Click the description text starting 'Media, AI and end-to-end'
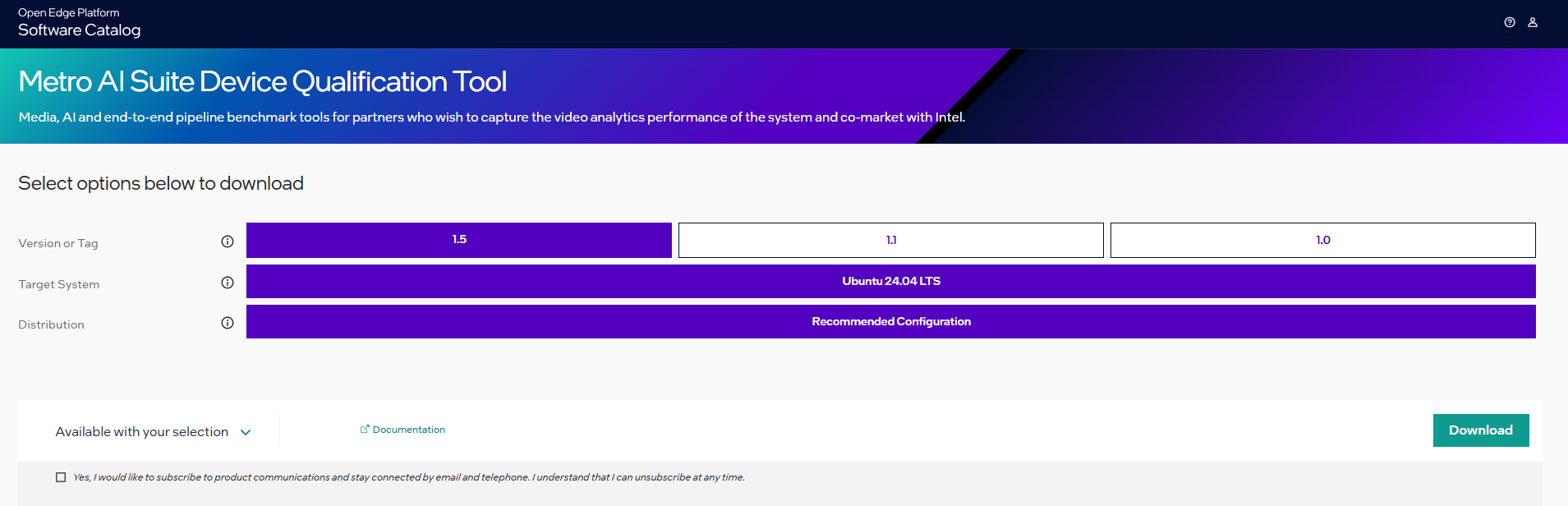The width and height of the screenshot is (1568, 506). [492, 117]
